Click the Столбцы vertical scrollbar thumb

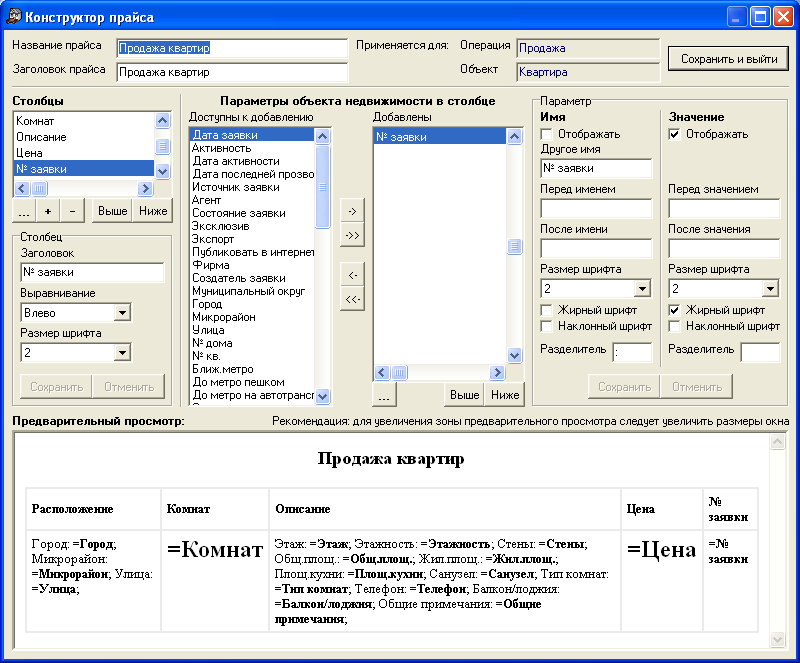(162, 146)
